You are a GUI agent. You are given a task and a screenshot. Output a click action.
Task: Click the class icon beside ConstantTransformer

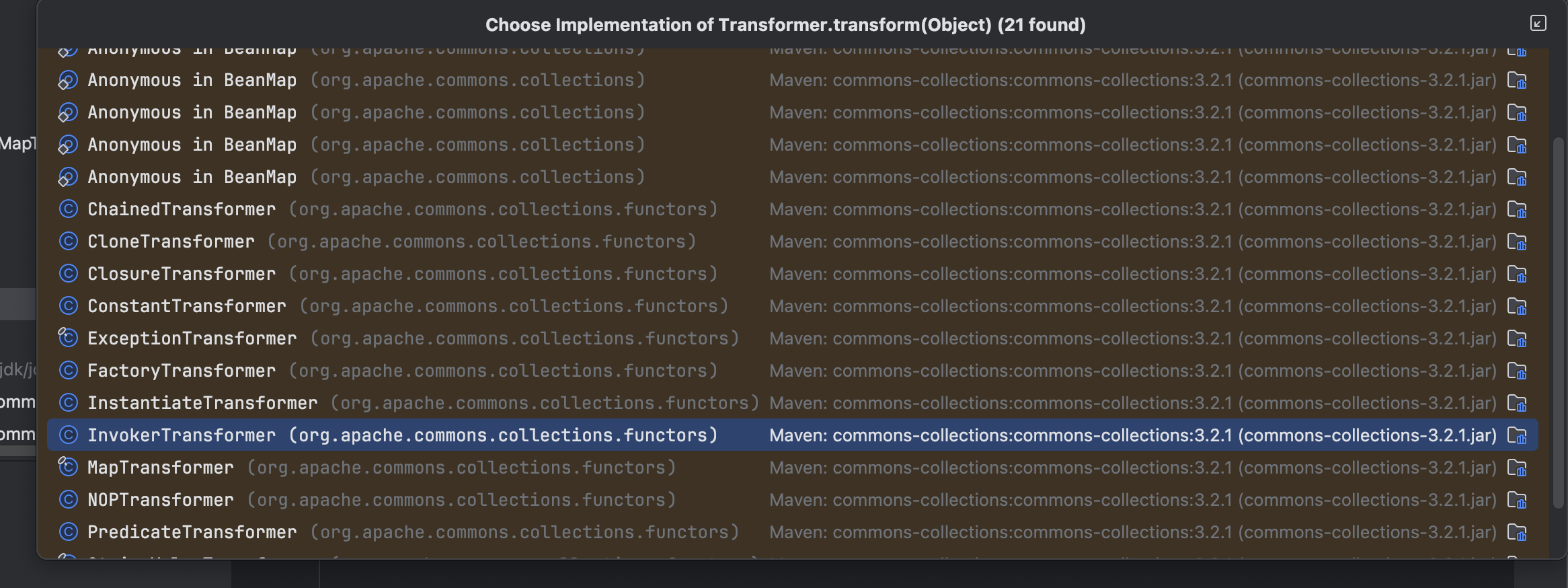tap(68, 306)
